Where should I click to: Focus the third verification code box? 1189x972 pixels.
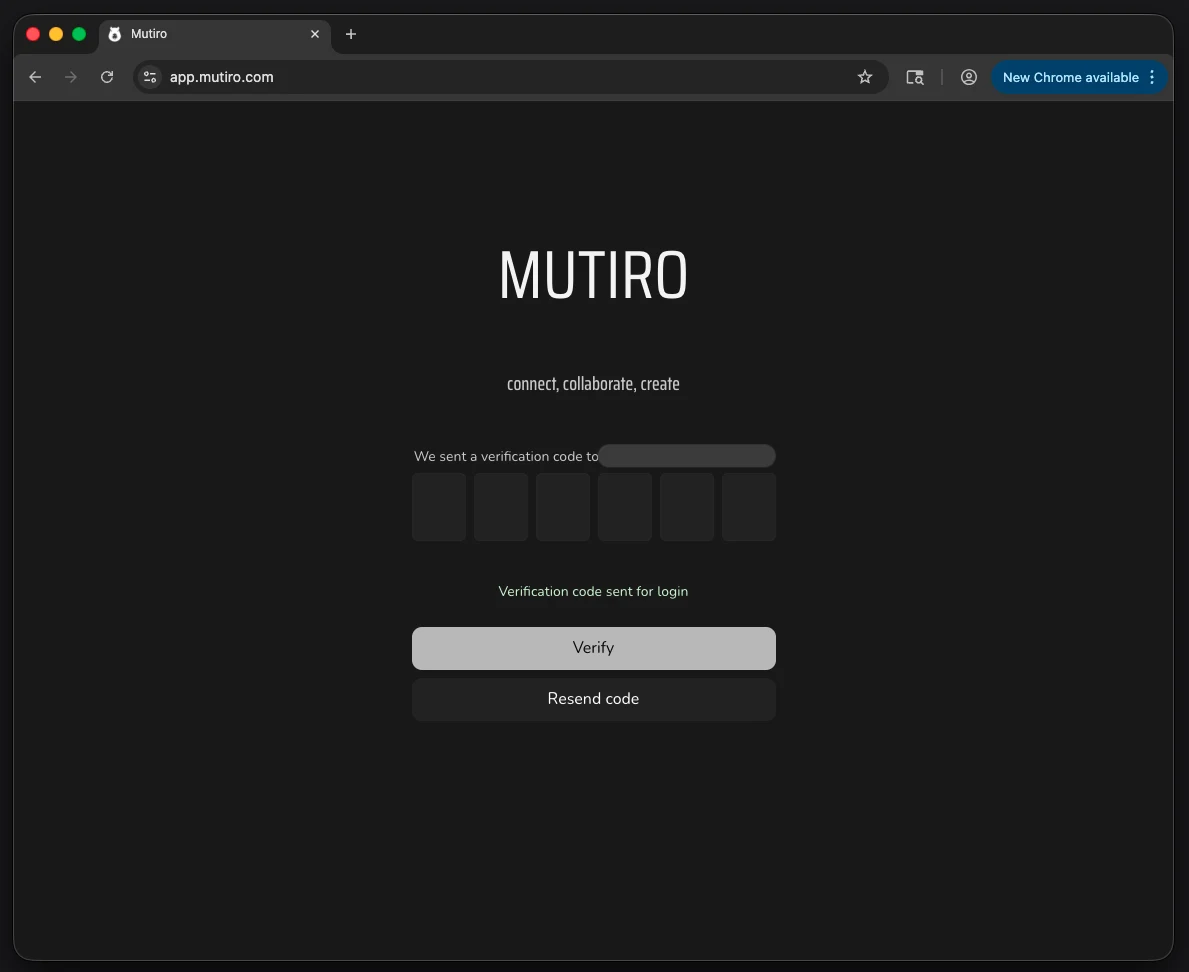click(563, 507)
